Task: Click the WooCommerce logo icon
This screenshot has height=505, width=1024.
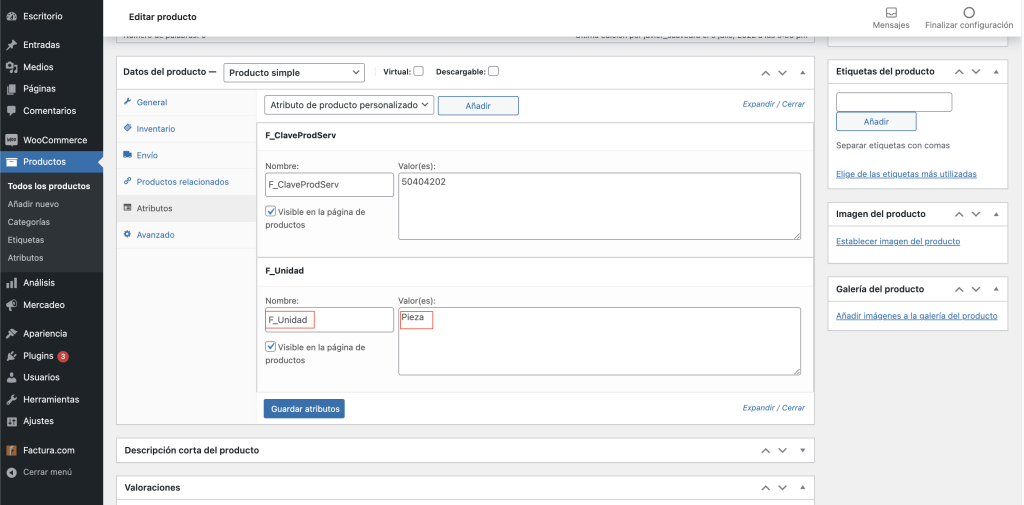Action: point(11,140)
